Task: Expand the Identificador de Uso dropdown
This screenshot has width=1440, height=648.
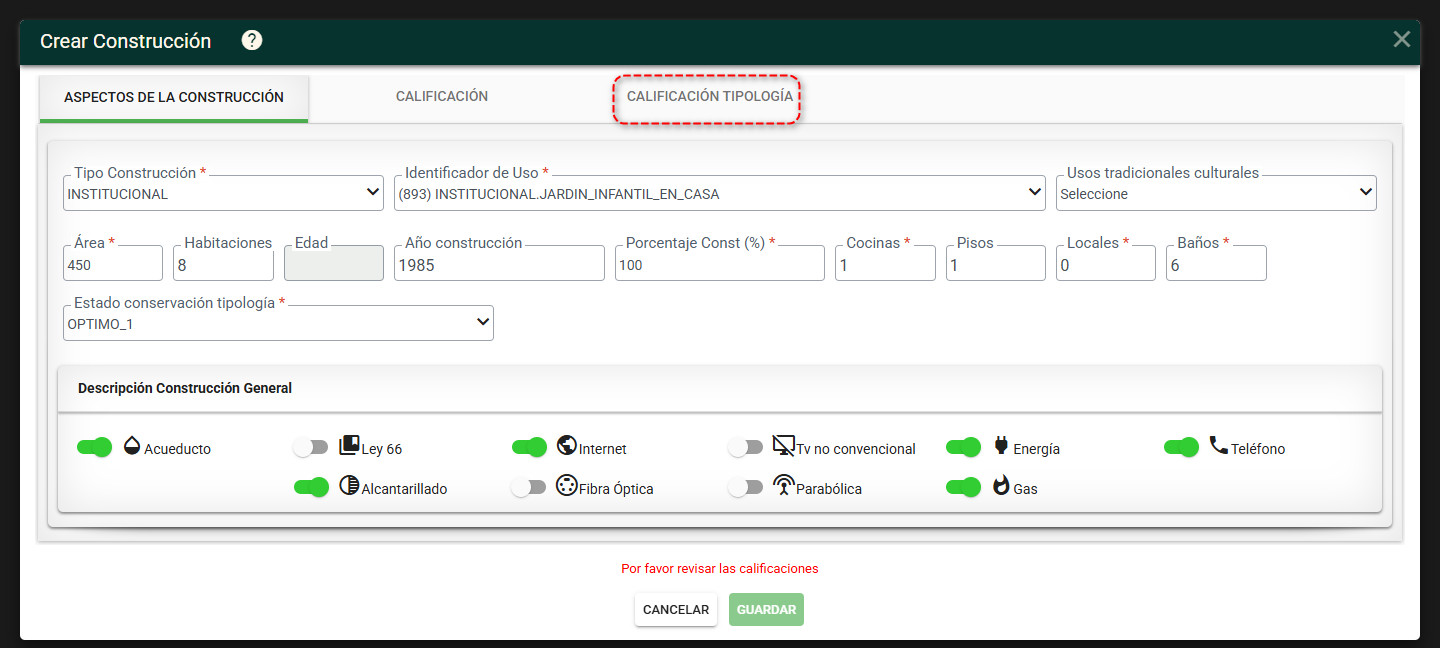Action: 720,193
